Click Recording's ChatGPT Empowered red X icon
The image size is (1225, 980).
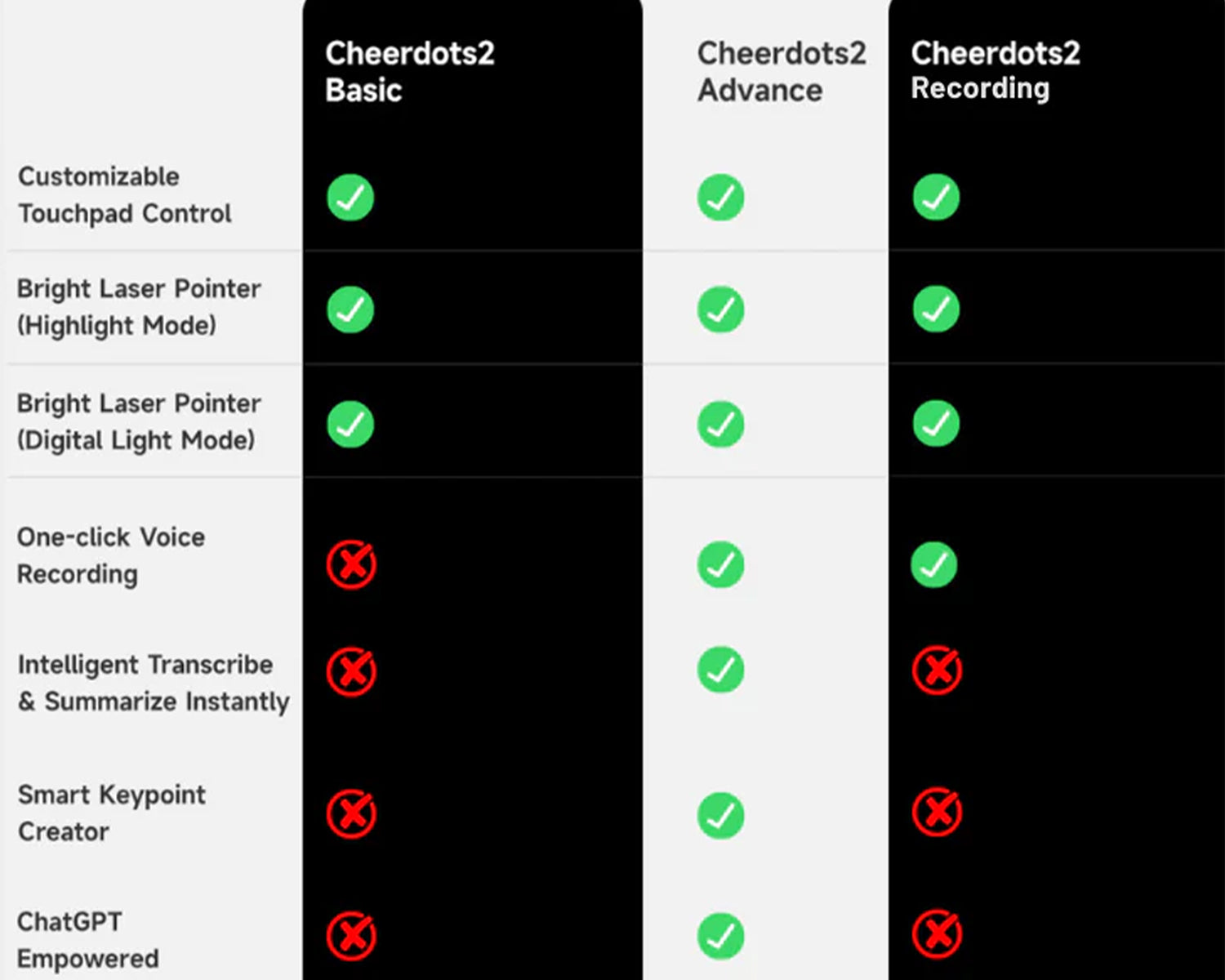point(937,933)
